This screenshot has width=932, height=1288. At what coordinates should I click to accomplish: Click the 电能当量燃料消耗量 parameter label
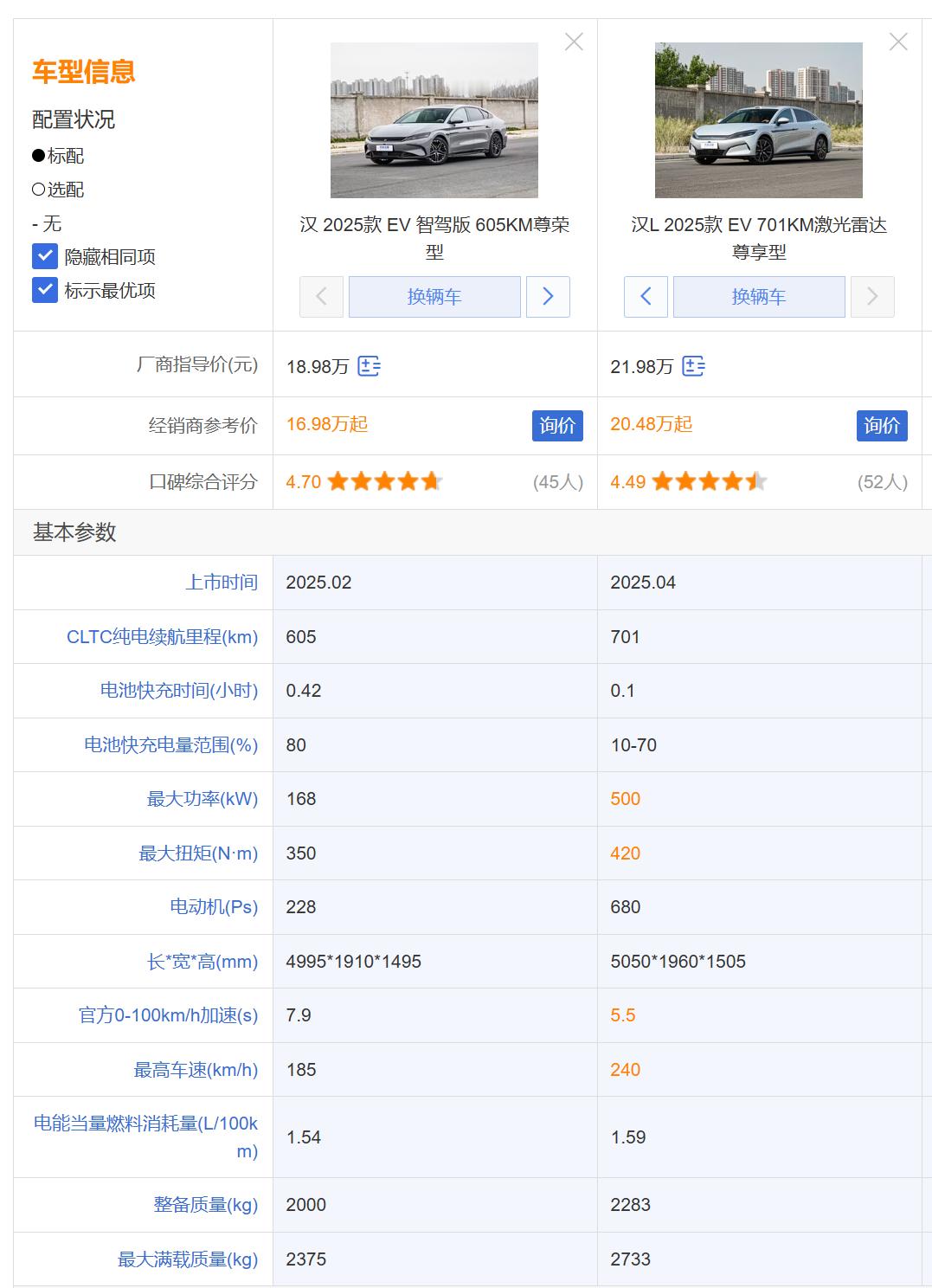tap(145, 1137)
